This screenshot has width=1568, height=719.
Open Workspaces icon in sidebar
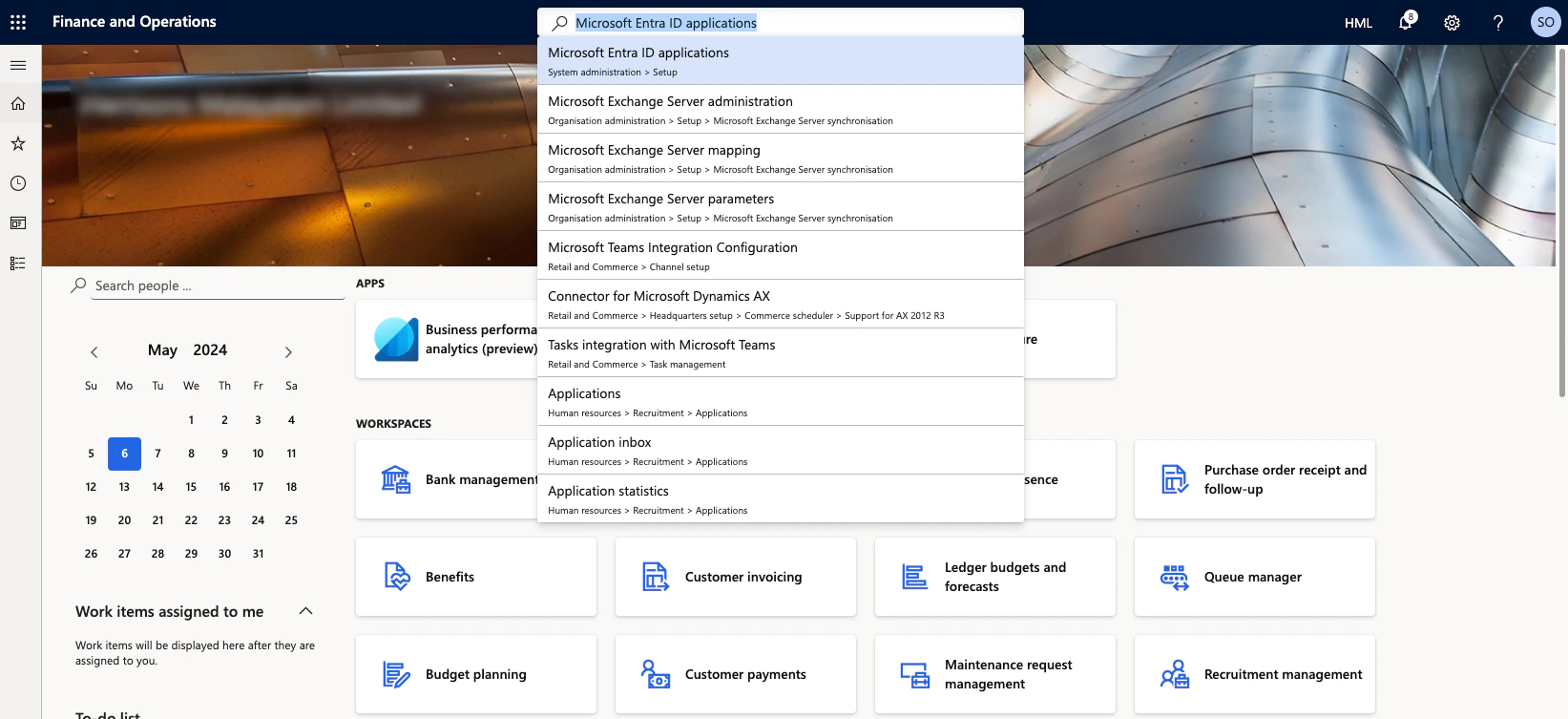pyautogui.click(x=18, y=223)
